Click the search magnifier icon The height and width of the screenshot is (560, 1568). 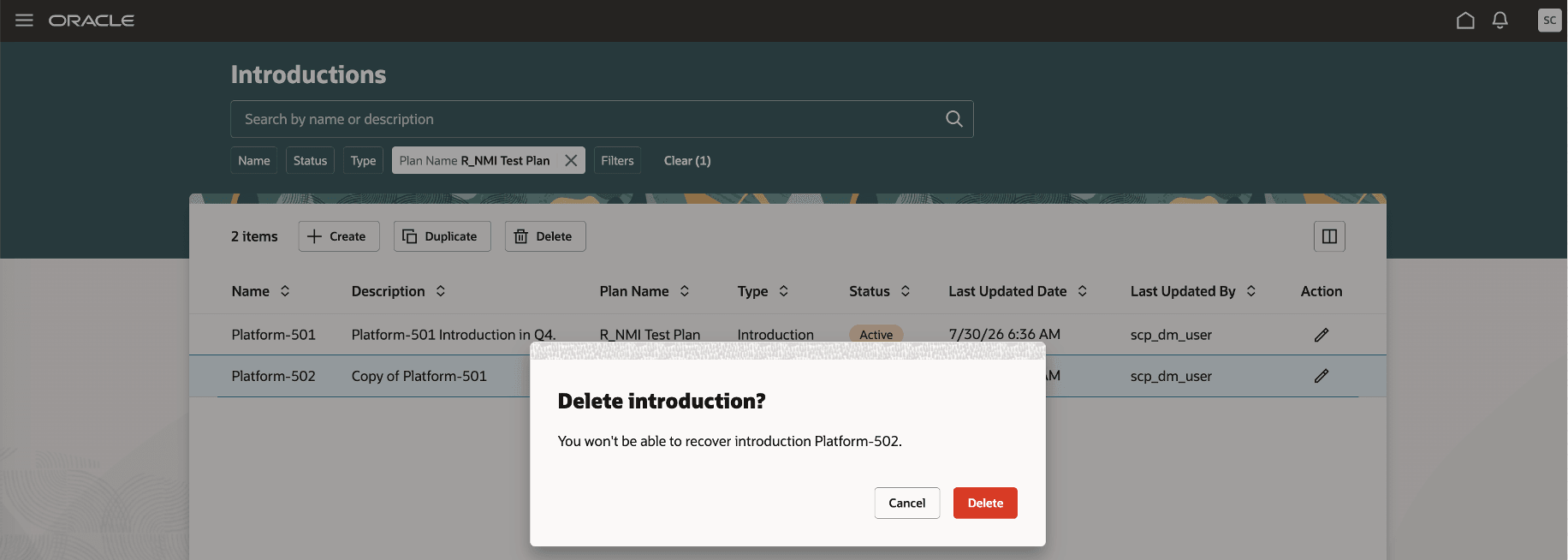954,119
